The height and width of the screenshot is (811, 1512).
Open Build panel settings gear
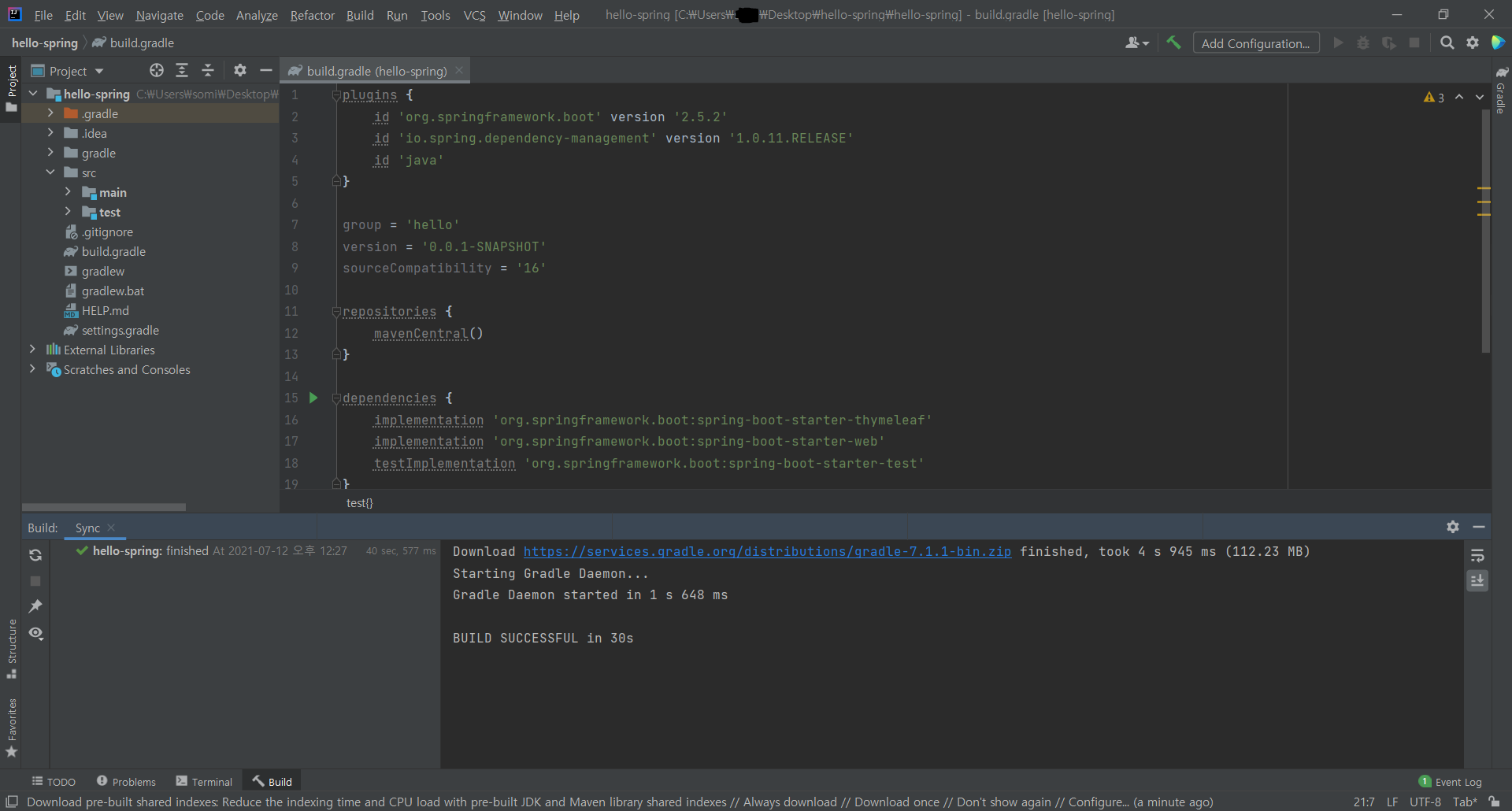pos(1453,527)
